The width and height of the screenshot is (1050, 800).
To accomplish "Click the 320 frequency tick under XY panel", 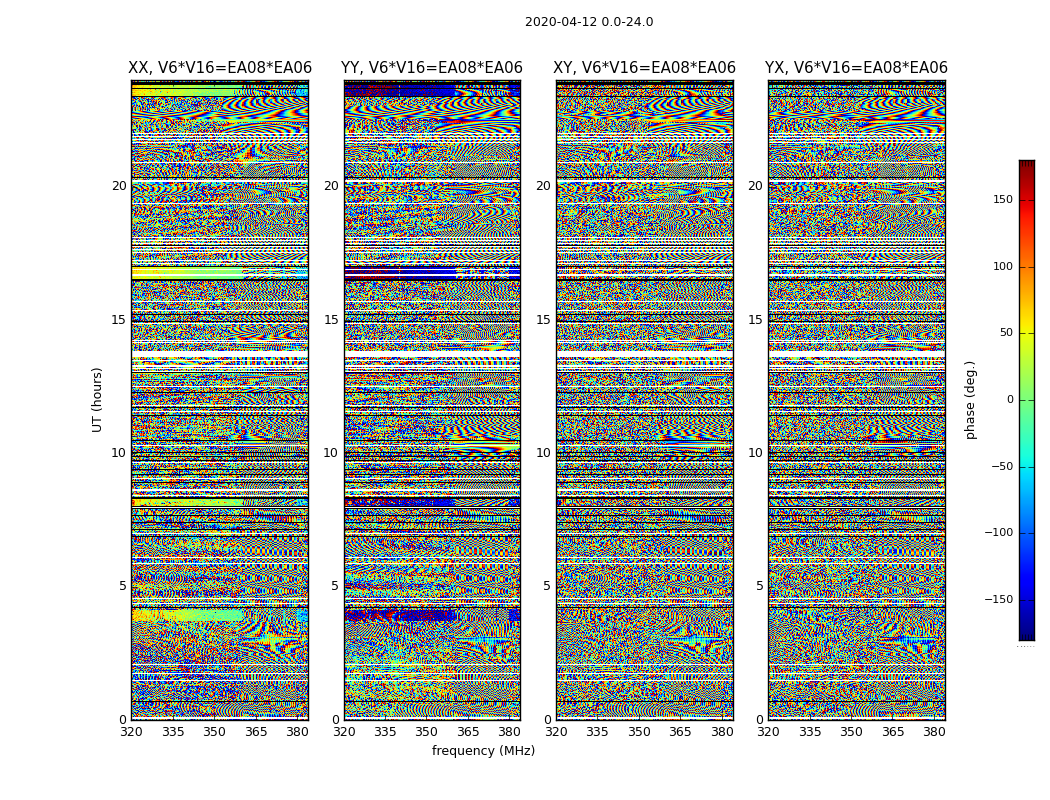I will tap(556, 732).
